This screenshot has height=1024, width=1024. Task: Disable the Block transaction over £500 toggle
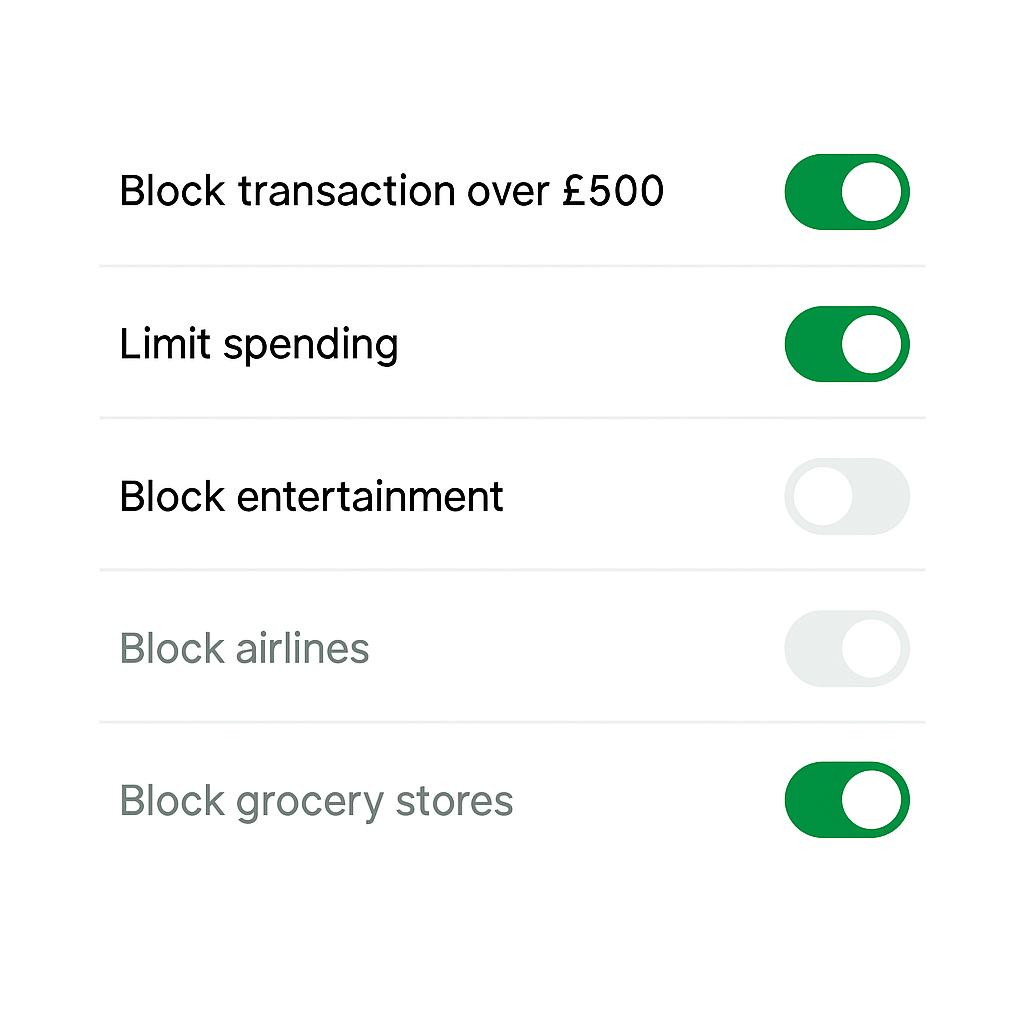tap(847, 192)
